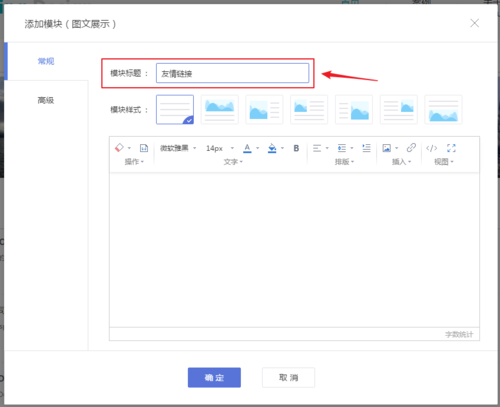Screen dimensions: 500x407
Task: Click the 模块标题 input field
Action: tap(232, 73)
